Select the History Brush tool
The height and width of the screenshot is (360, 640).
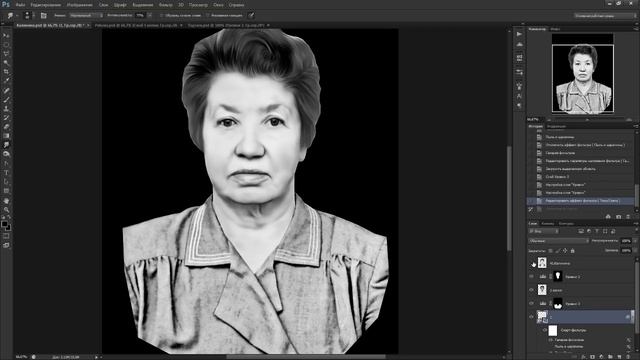(x=6, y=118)
